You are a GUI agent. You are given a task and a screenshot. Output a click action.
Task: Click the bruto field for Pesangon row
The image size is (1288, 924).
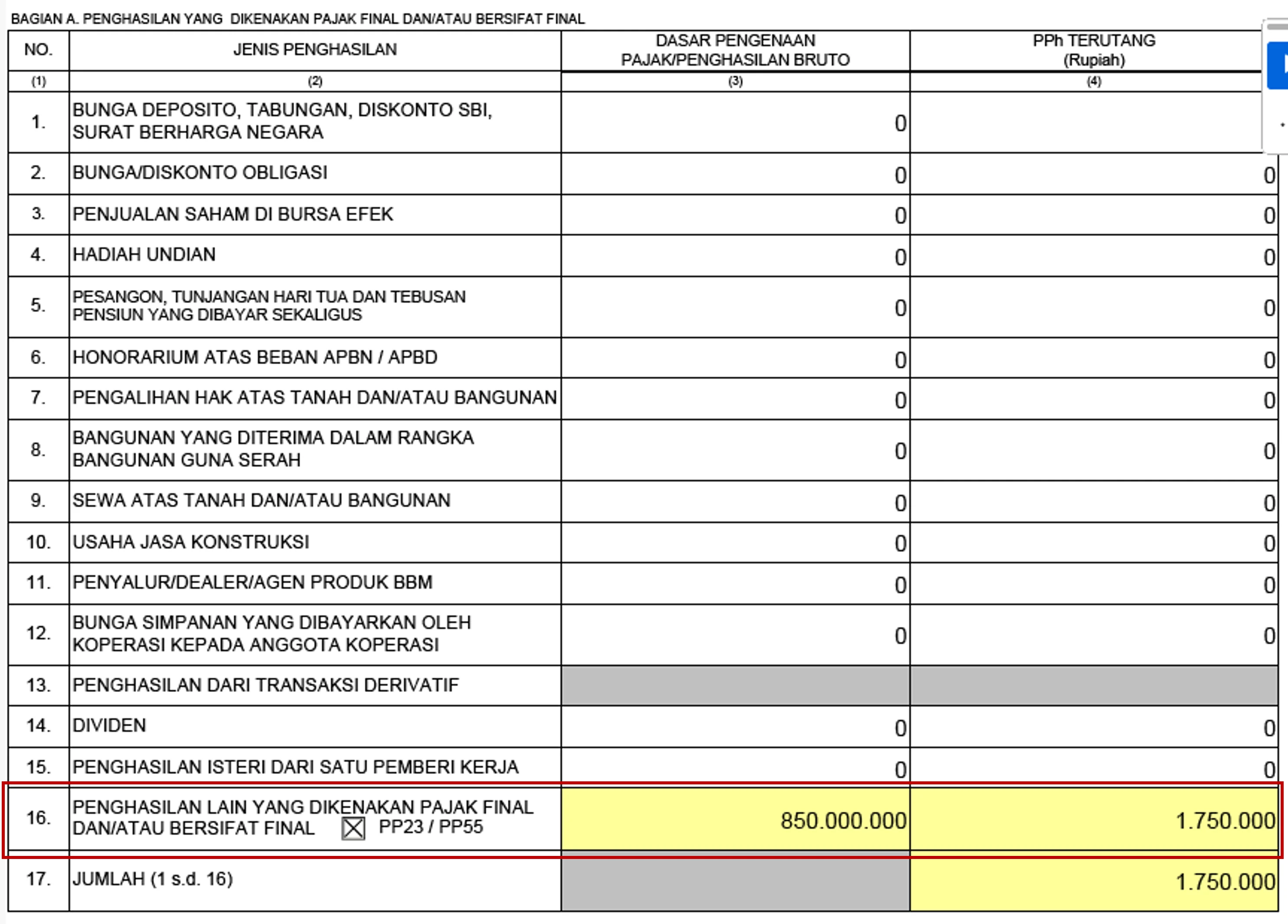click(736, 307)
